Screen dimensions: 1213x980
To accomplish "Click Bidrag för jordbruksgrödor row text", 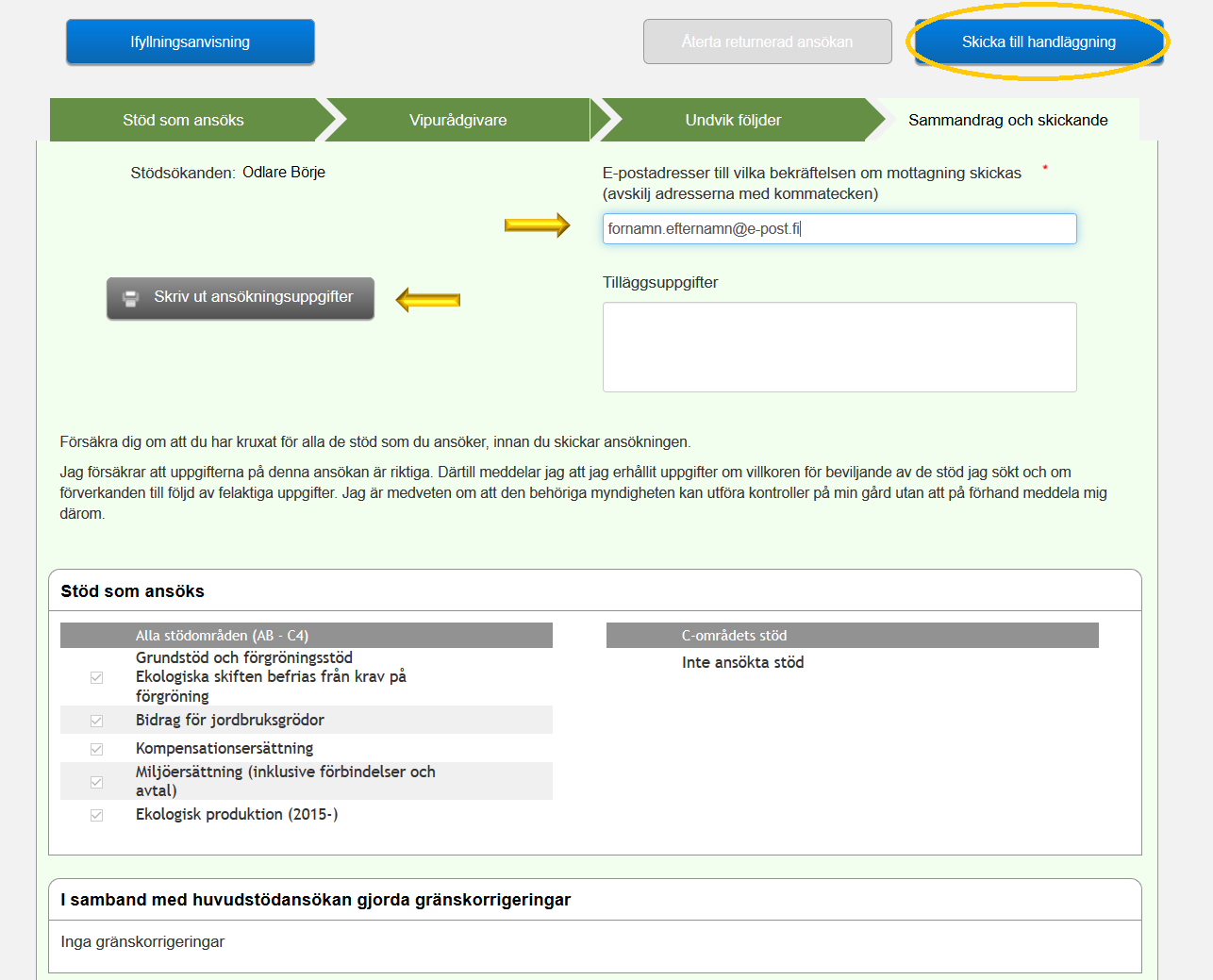I will click(230, 720).
